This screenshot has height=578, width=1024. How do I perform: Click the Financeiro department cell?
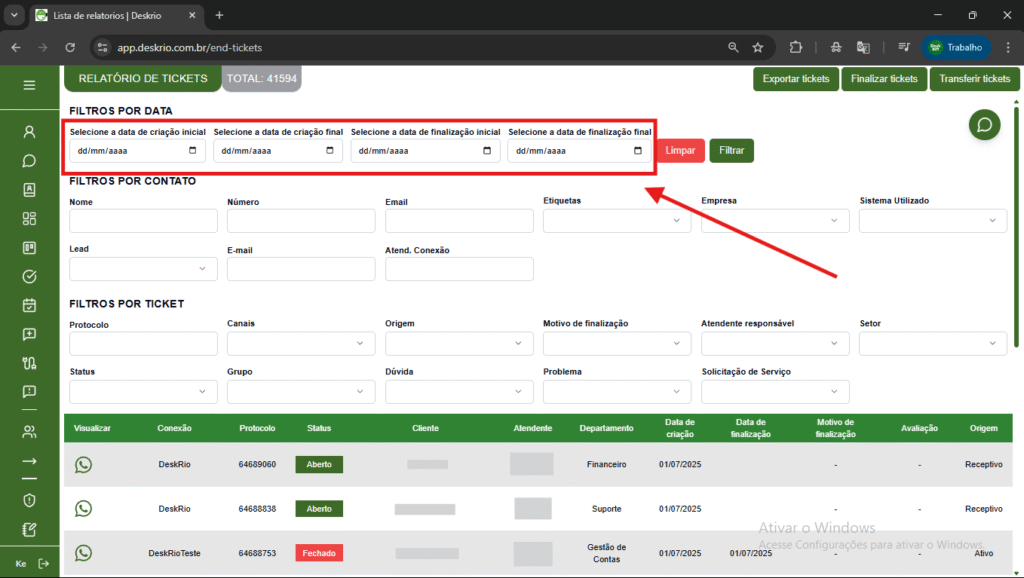click(x=606, y=464)
